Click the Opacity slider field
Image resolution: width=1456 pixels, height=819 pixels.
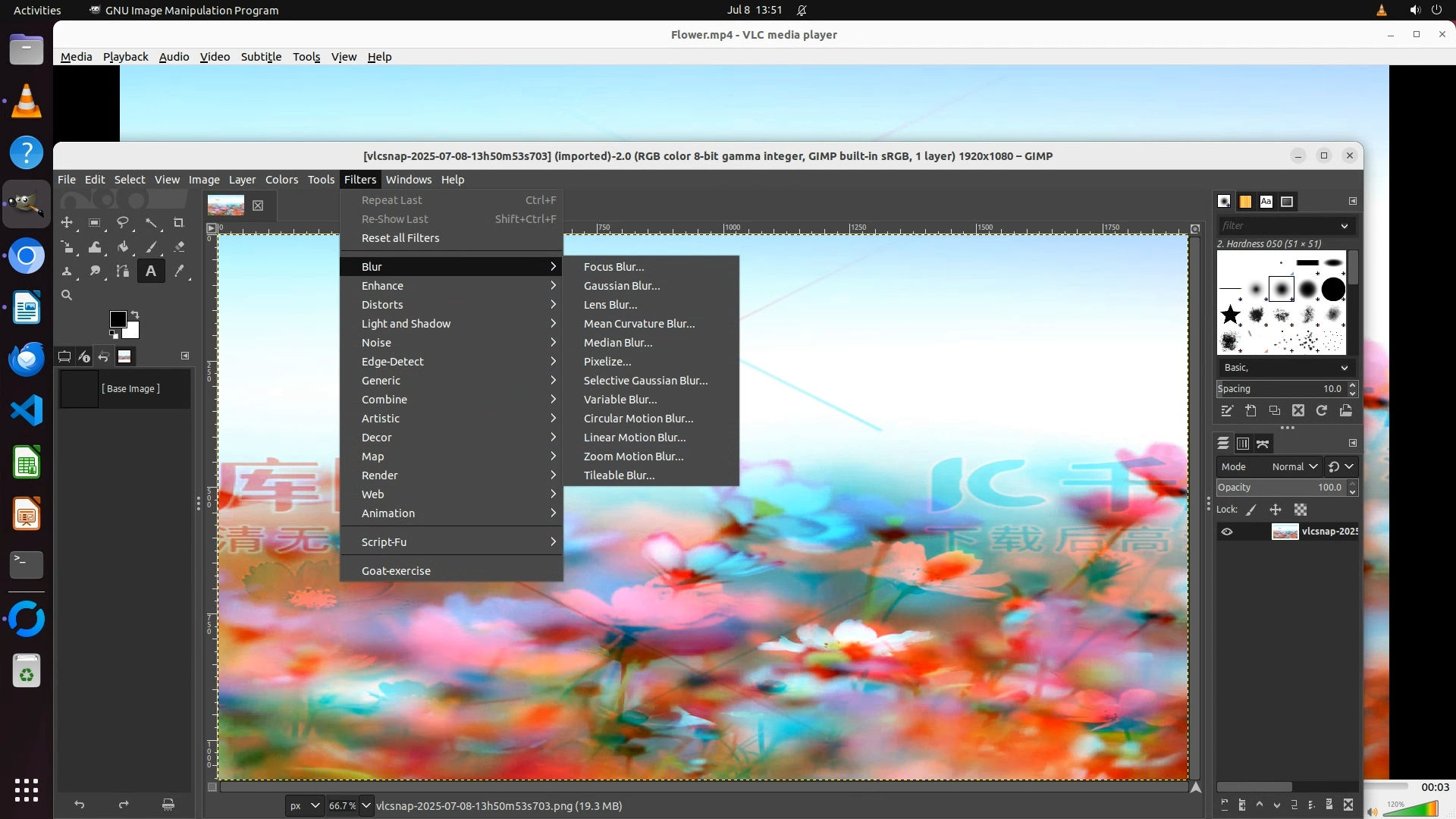pyautogui.click(x=1280, y=488)
